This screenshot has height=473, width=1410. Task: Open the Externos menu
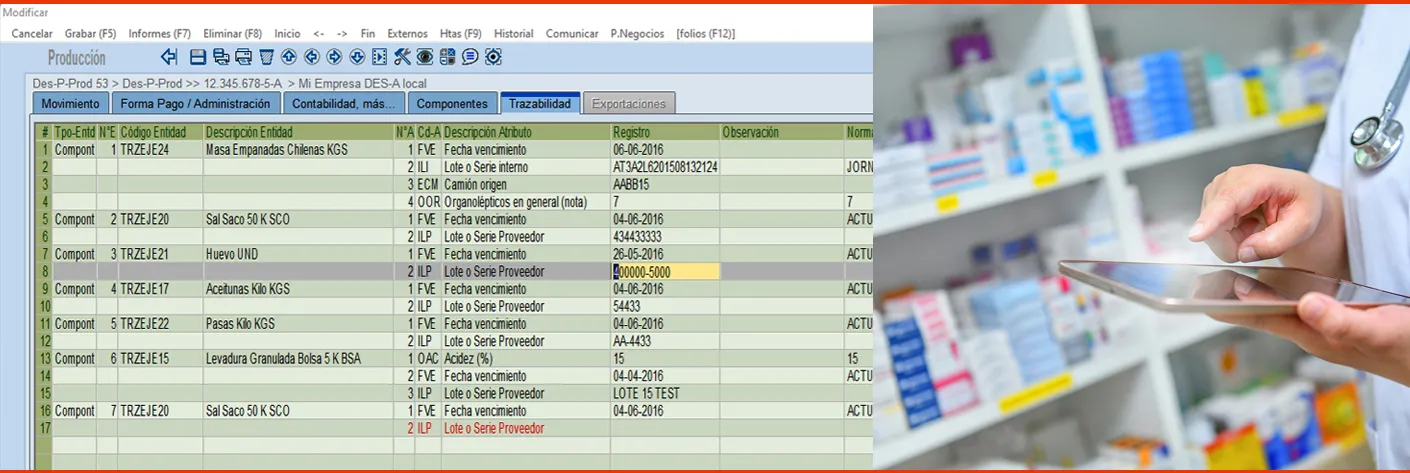(407, 33)
